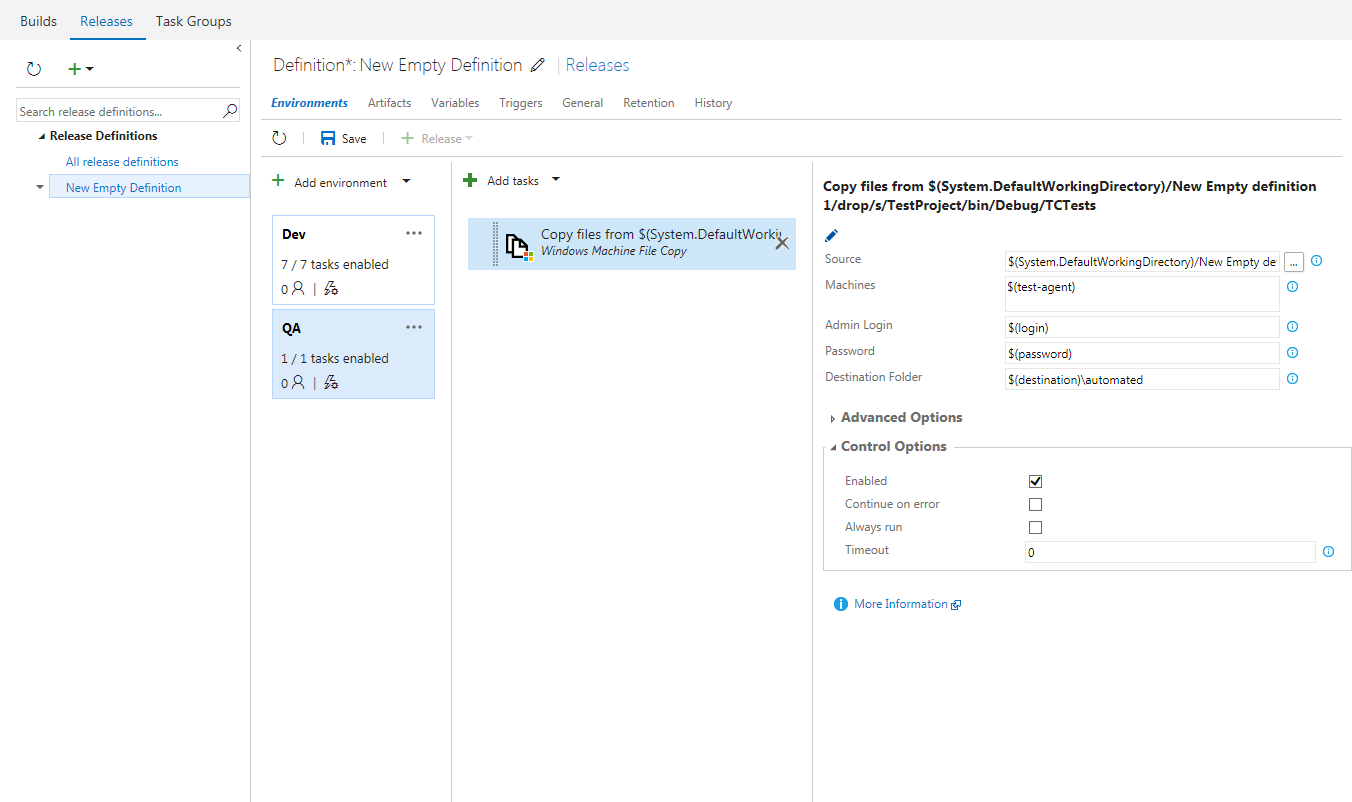This screenshot has width=1352, height=802.
Task: Open the Source info icon
Action: (1316, 261)
